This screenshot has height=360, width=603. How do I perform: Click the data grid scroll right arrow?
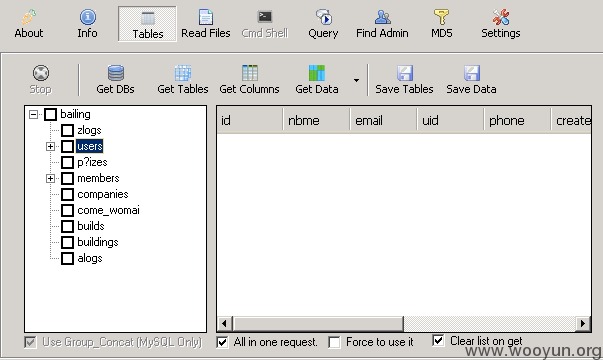583,323
